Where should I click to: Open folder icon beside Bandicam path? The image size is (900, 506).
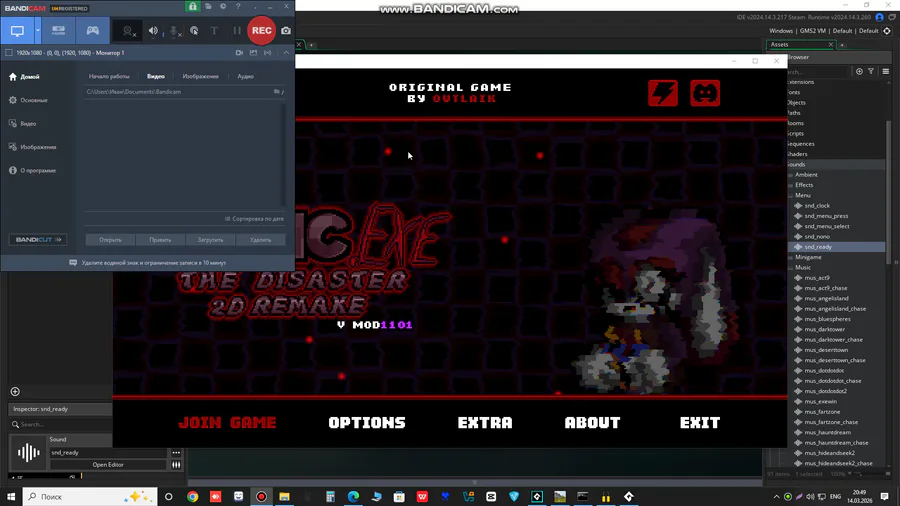pyautogui.click(x=277, y=92)
